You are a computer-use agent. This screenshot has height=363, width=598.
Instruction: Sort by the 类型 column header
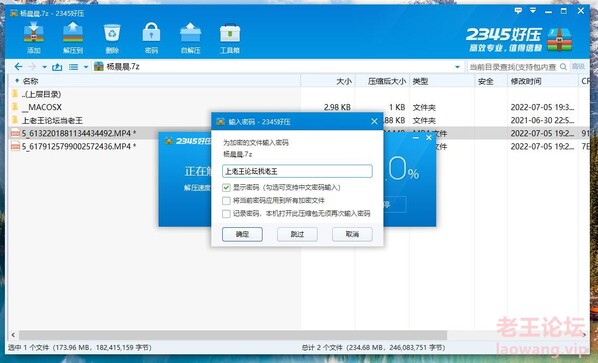[420, 81]
